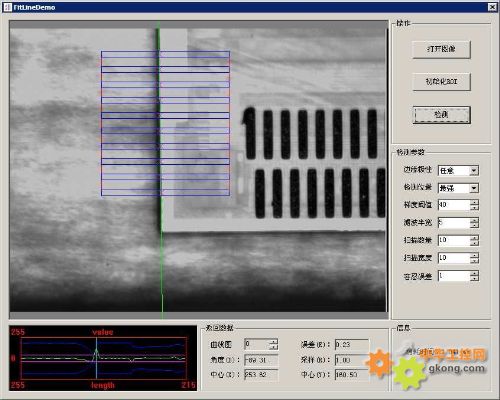The width and height of the screenshot is (500, 400).
Task: Click the 容忍误差 field showing 1
Action: click(x=454, y=276)
